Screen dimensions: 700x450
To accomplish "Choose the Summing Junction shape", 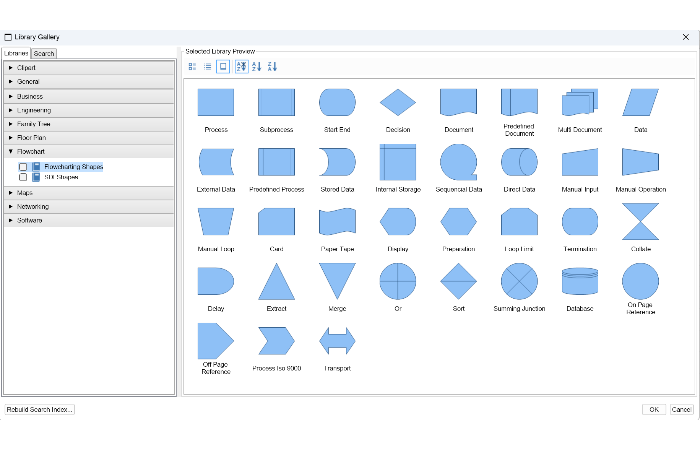I will (519, 282).
